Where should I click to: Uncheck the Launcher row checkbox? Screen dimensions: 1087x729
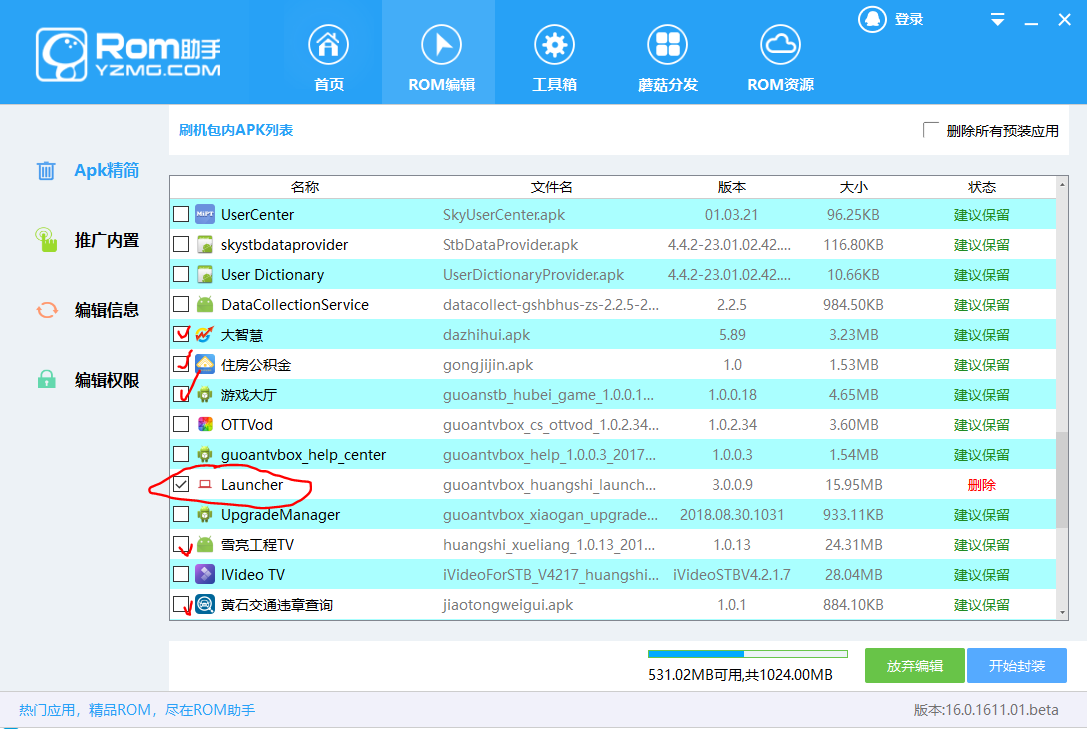point(181,484)
